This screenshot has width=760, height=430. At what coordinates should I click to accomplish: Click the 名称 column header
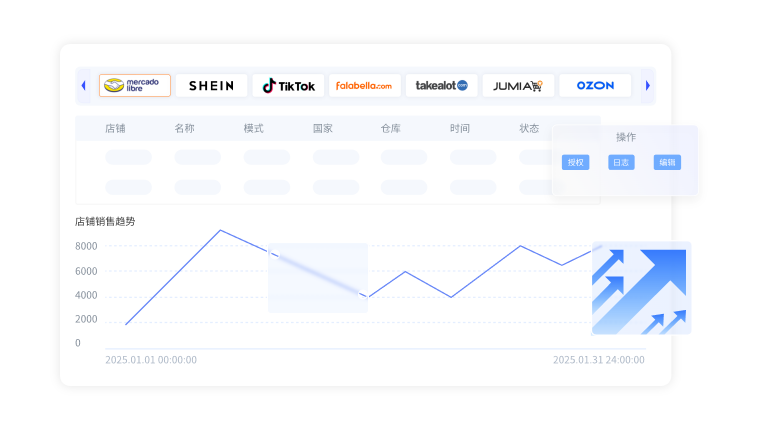(x=185, y=128)
